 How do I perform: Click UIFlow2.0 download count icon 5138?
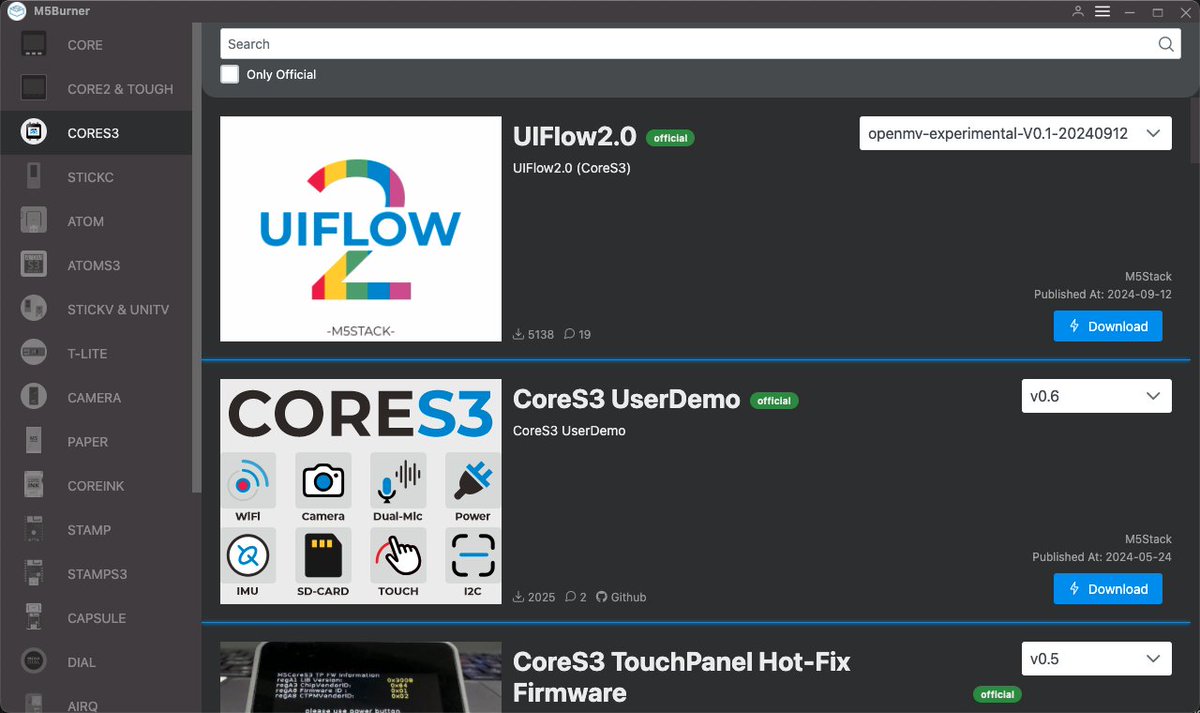coord(518,334)
